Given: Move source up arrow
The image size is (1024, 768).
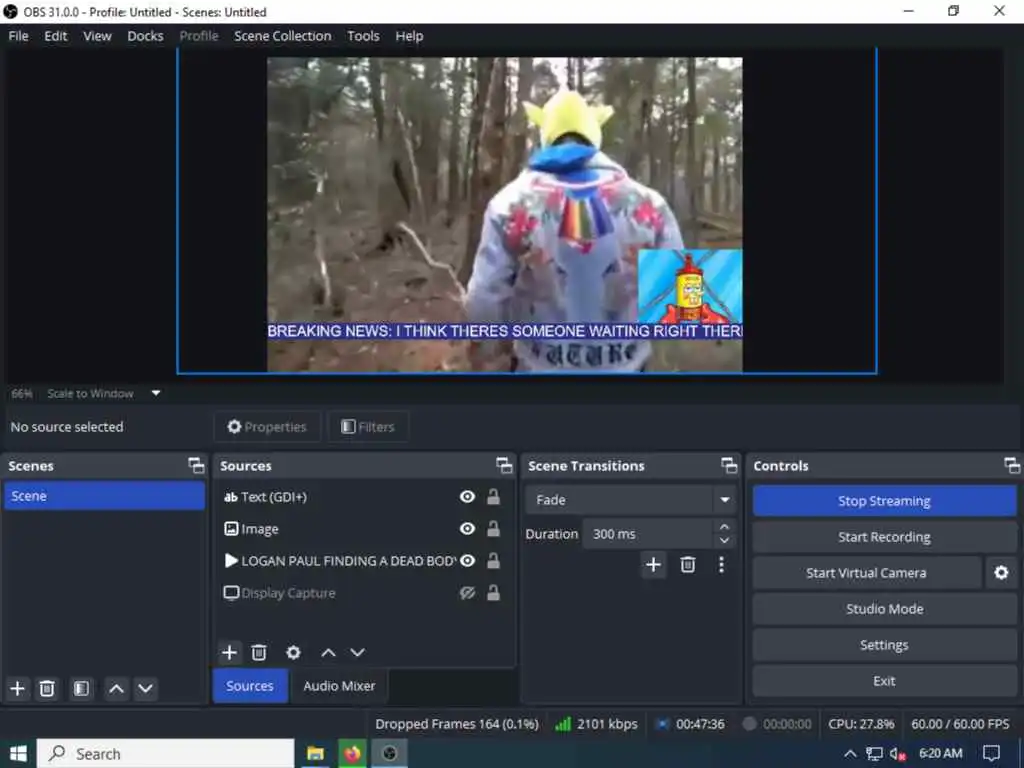Looking at the screenshot, I should point(328,652).
